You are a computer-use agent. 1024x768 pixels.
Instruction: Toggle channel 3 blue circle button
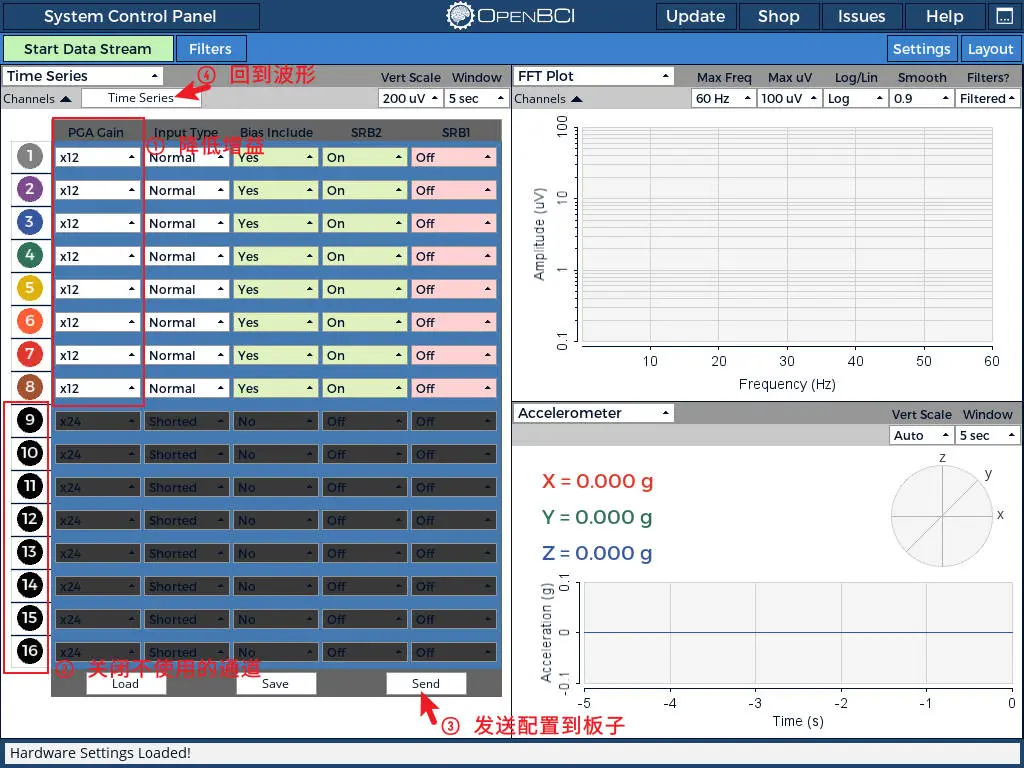[x=29, y=223]
